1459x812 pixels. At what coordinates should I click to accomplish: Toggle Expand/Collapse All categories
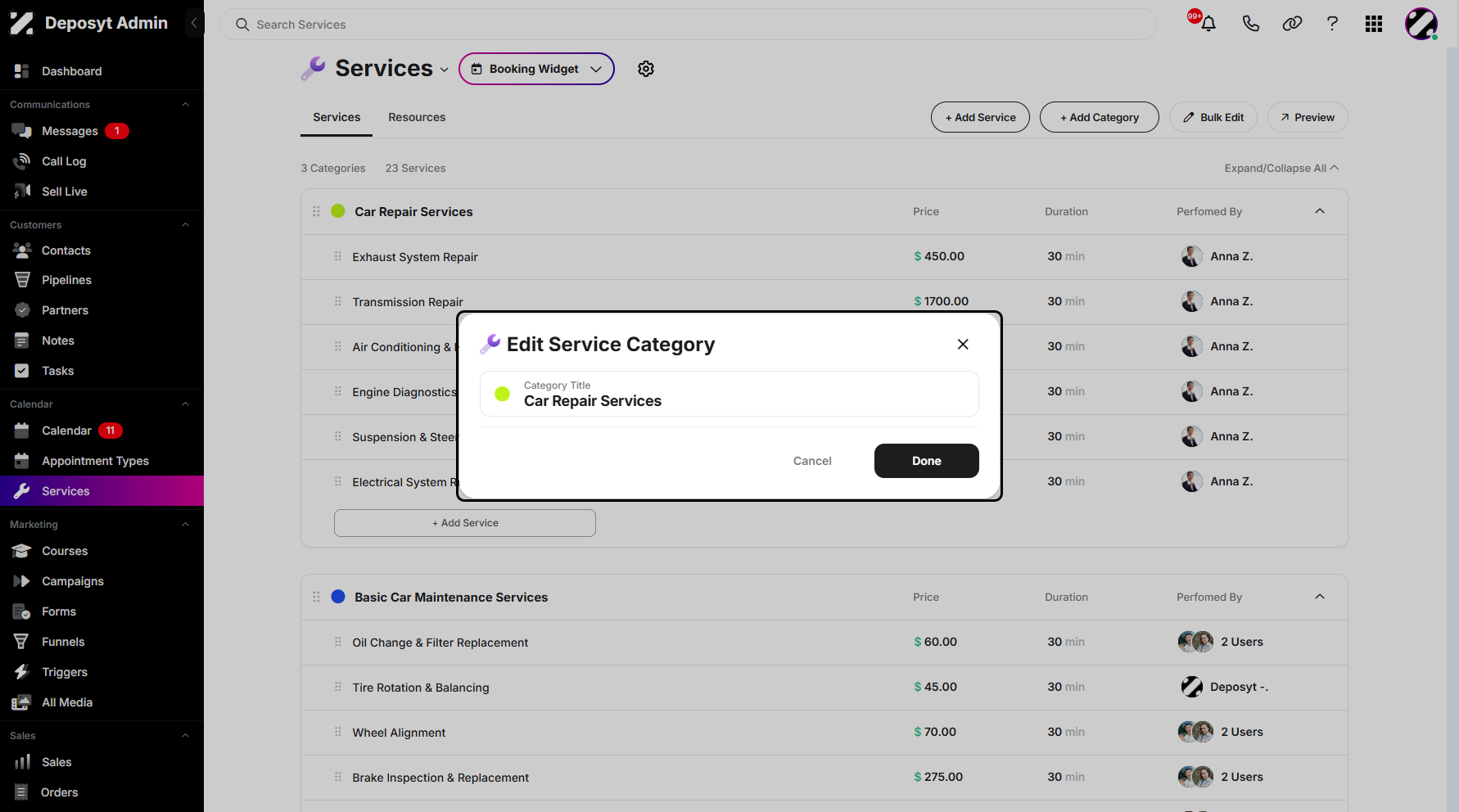pos(1281,168)
